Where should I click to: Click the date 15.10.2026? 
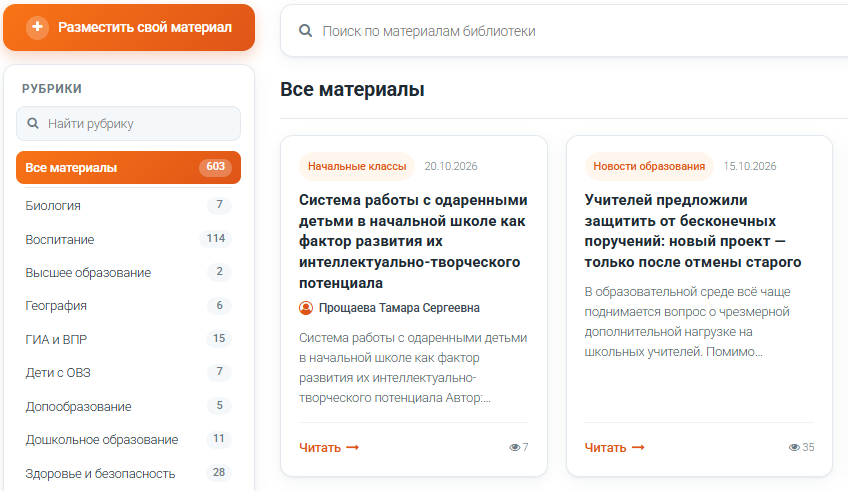coord(750,166)
